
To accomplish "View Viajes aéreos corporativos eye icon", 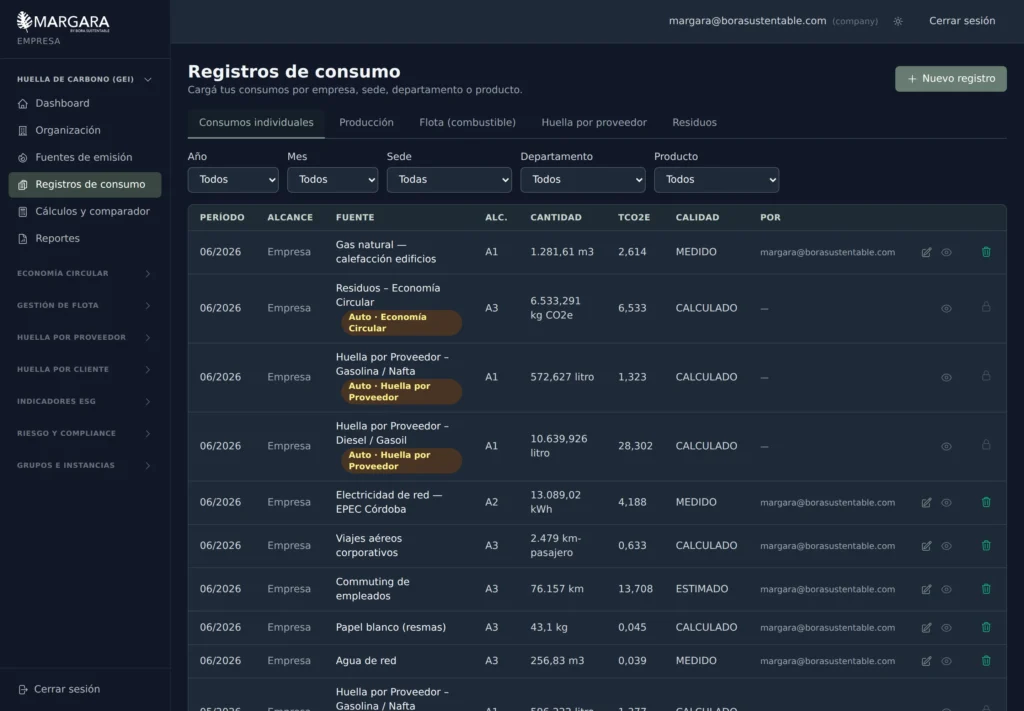I will (x=946, y=546).
